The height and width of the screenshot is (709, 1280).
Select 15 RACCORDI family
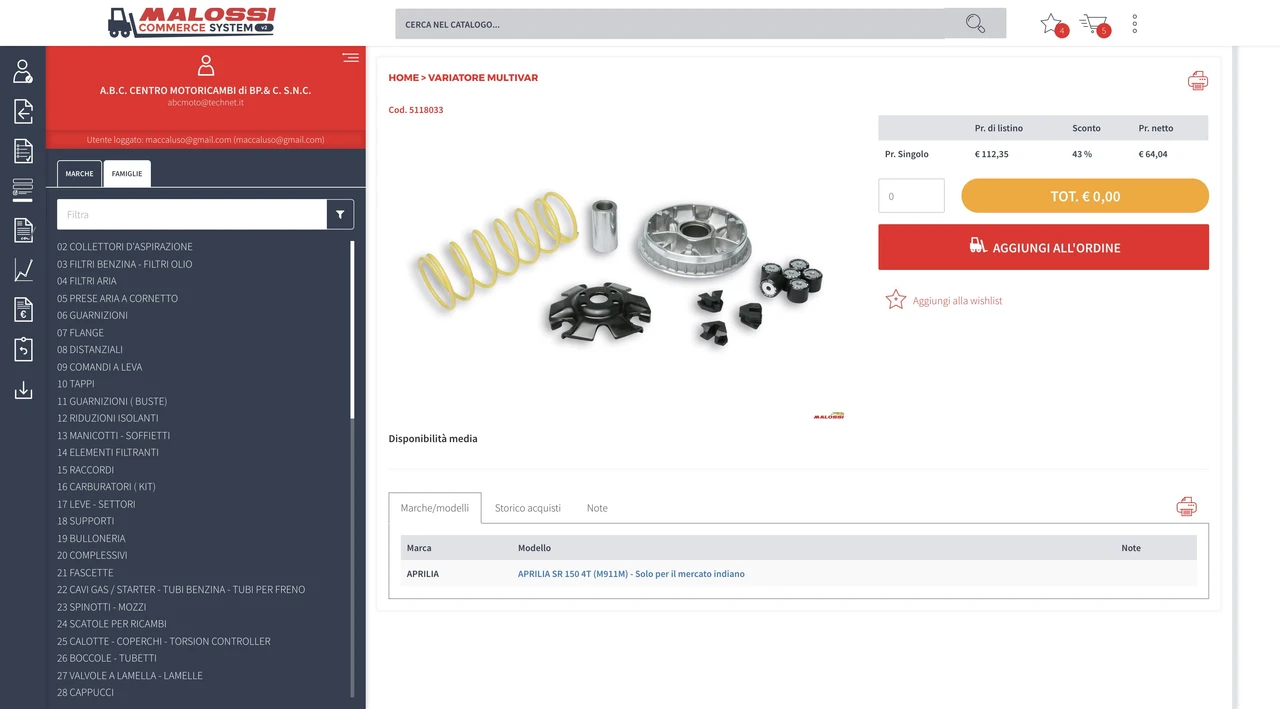(x=86, y=470)
